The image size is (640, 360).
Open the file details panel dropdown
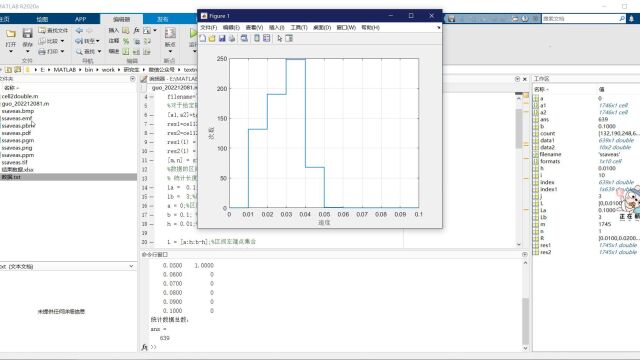pyautogui.click(x=131, y=266)
